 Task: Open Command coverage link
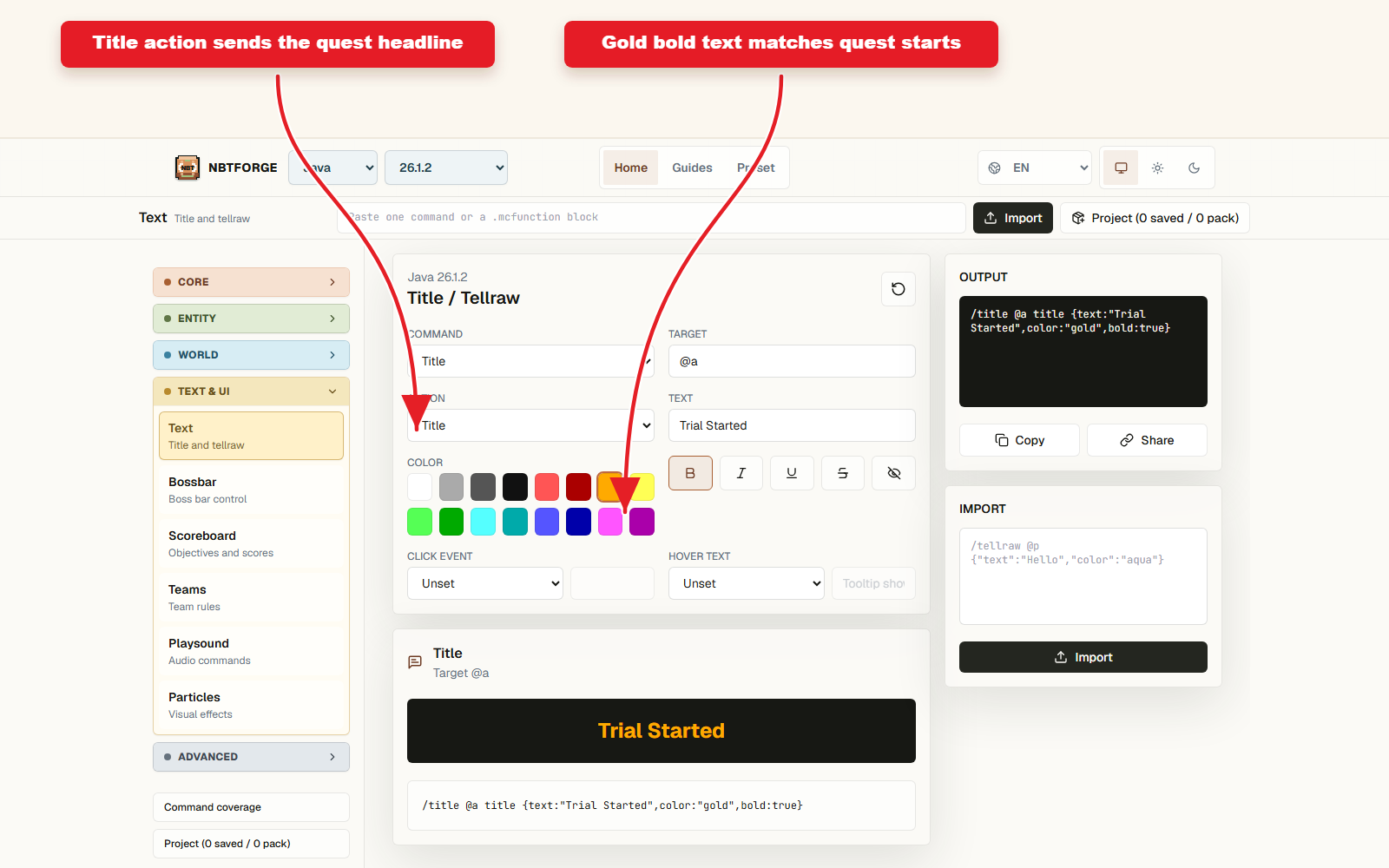251,807
